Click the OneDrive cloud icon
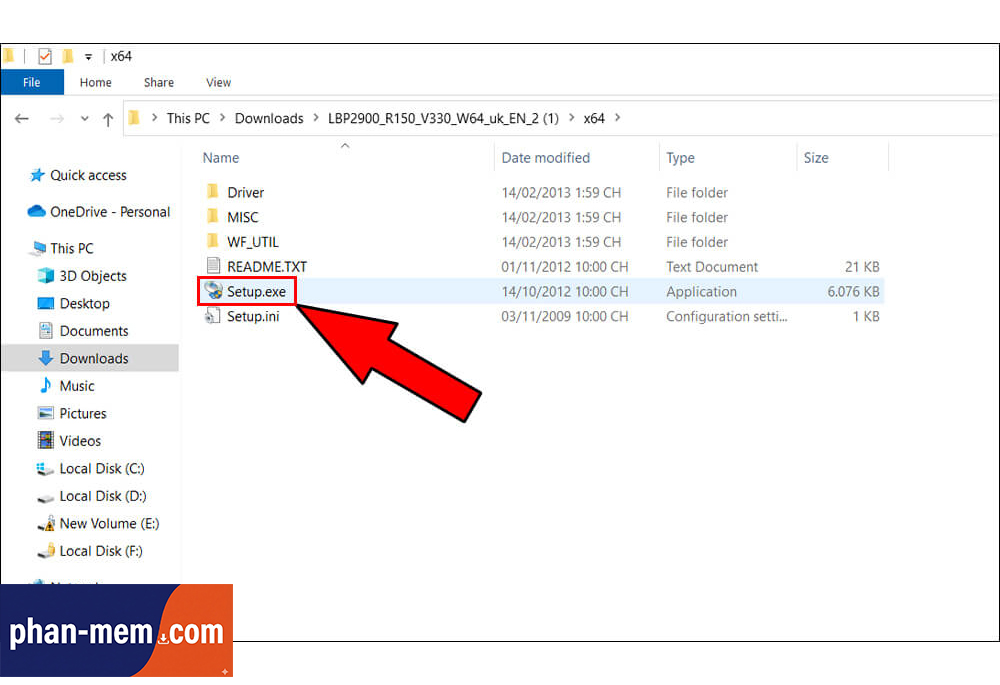 pyautogui.click(x=37, y=212)
